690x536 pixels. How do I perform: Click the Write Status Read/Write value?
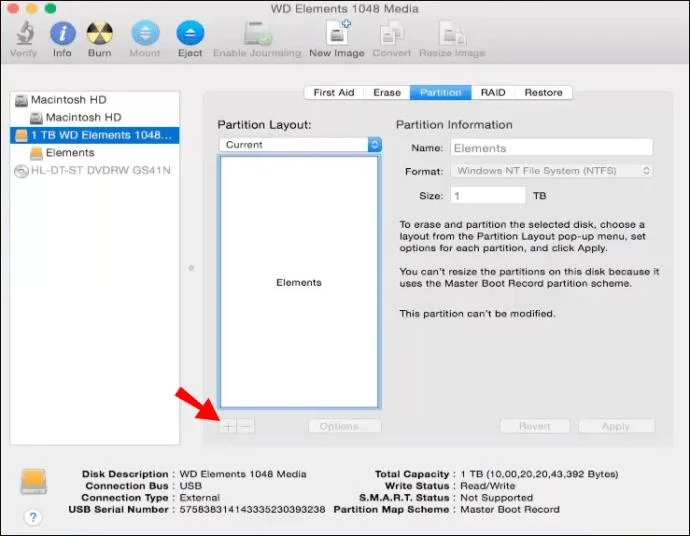coord(488,486)
